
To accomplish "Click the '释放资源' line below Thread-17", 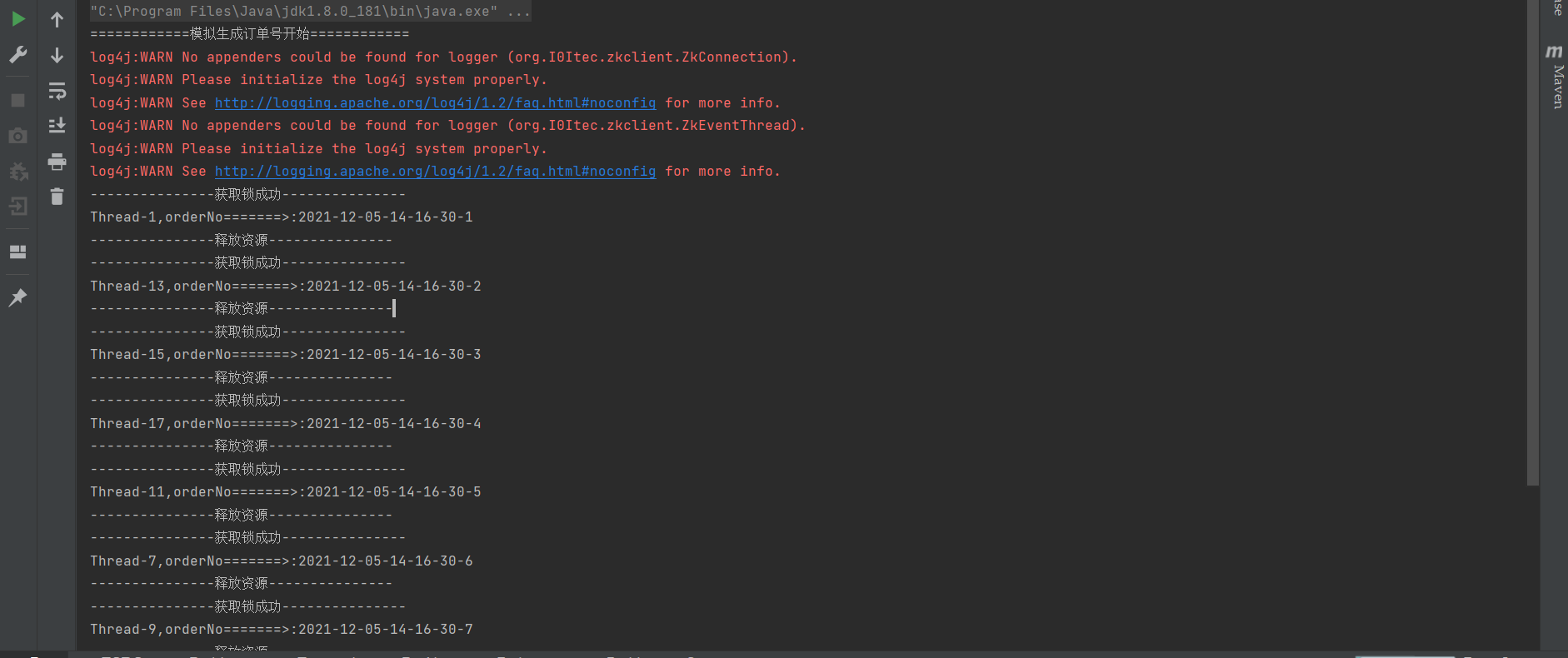I will (242, 446).
